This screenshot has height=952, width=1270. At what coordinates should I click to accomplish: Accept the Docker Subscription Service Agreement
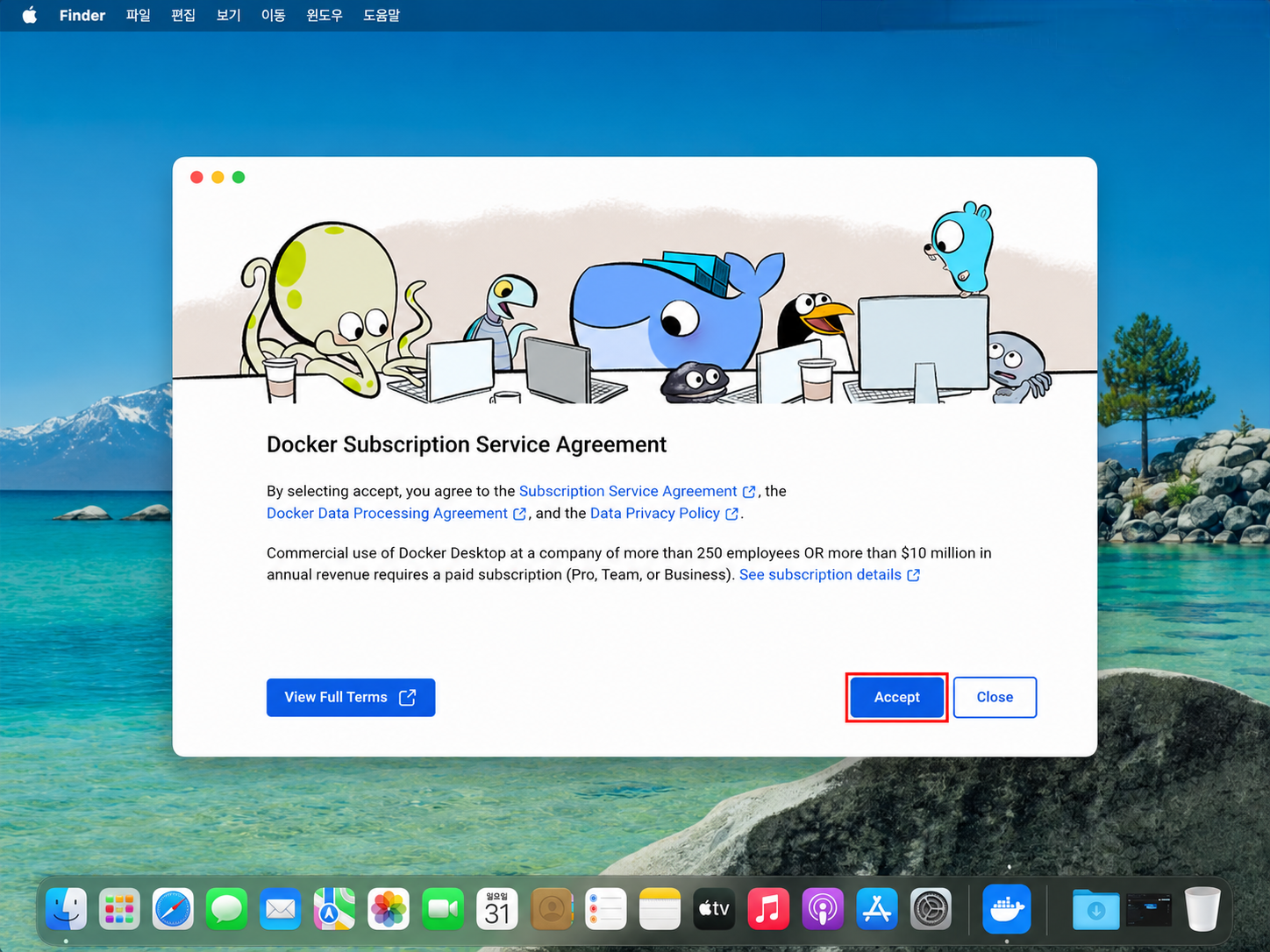point(896,697)
